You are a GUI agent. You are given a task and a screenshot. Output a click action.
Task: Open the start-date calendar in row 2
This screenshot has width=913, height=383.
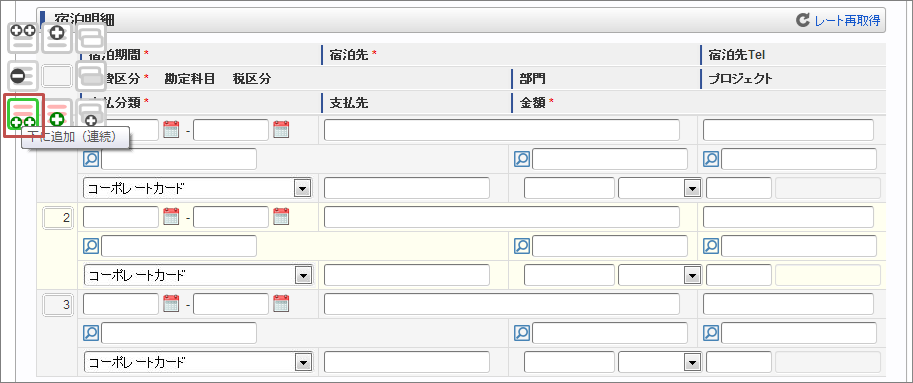coord(171,217)
